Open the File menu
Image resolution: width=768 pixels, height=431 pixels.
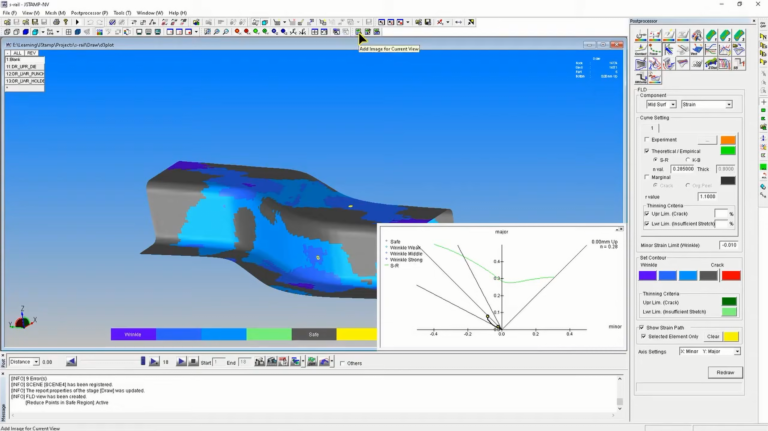pyautogui.click(x=9, y=13)
